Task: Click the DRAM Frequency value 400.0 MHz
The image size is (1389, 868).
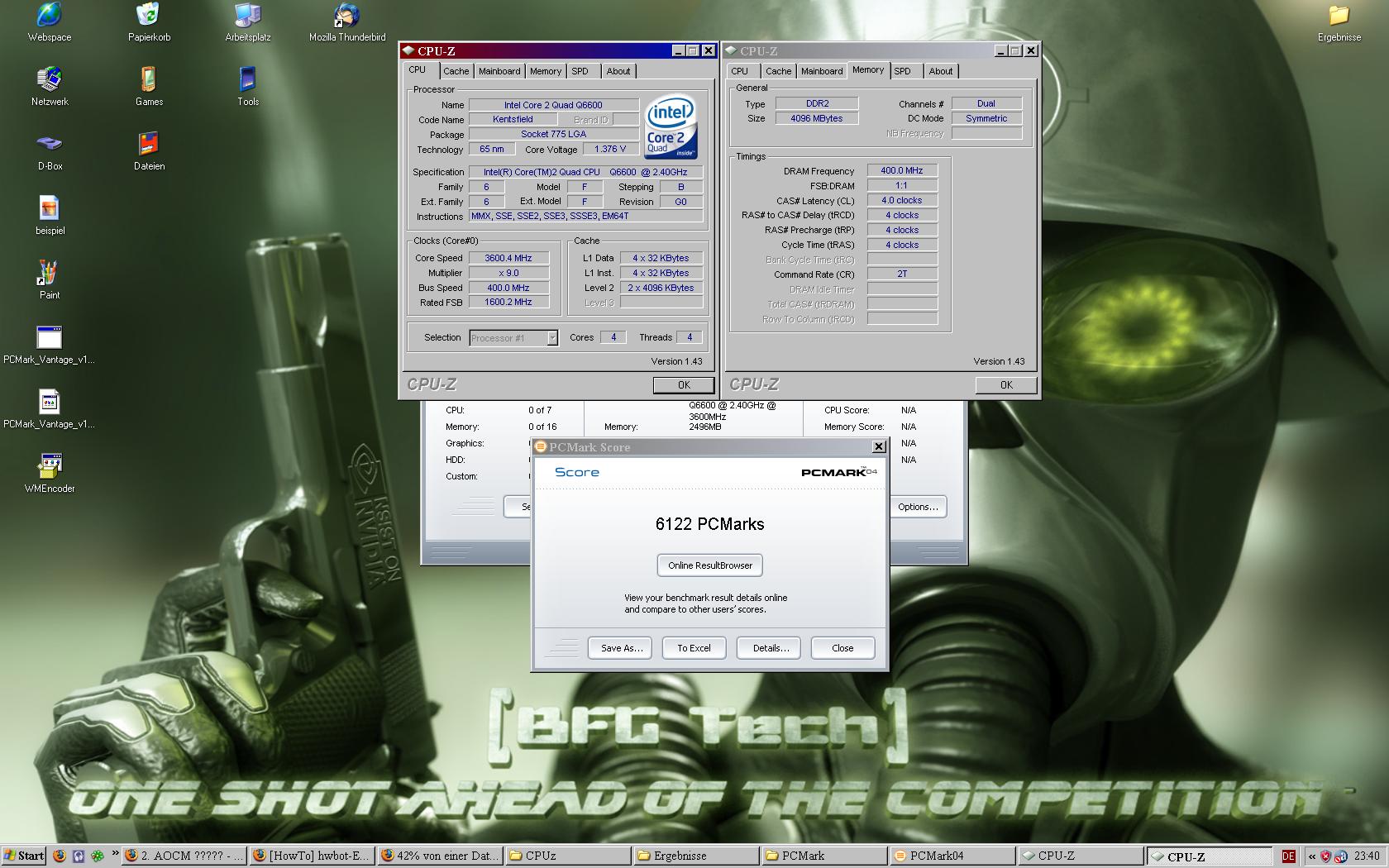Action: (x=902, y=170)
